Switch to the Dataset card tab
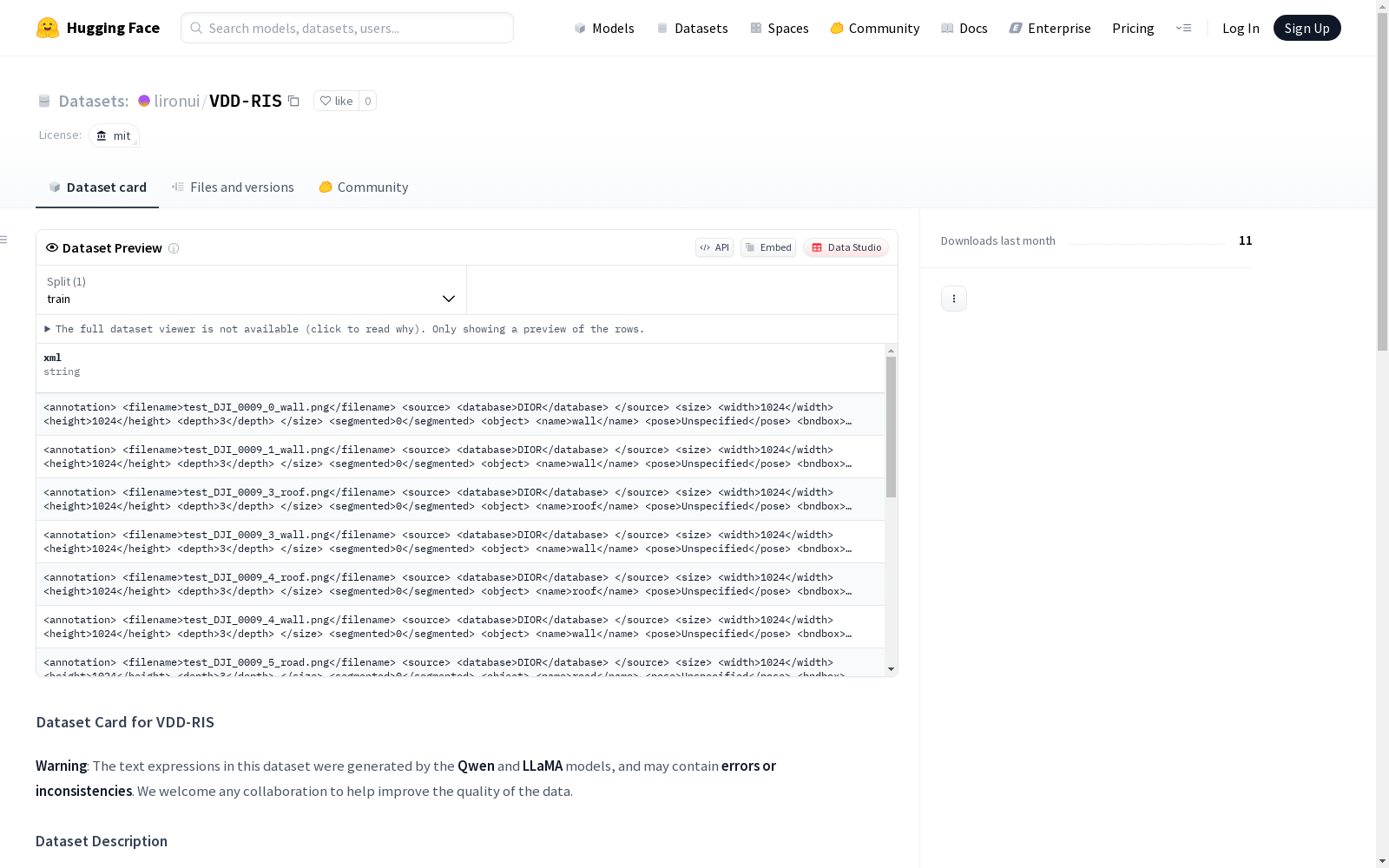The image size is (1389, 868). pyautogui.click(x=97, y=187)
